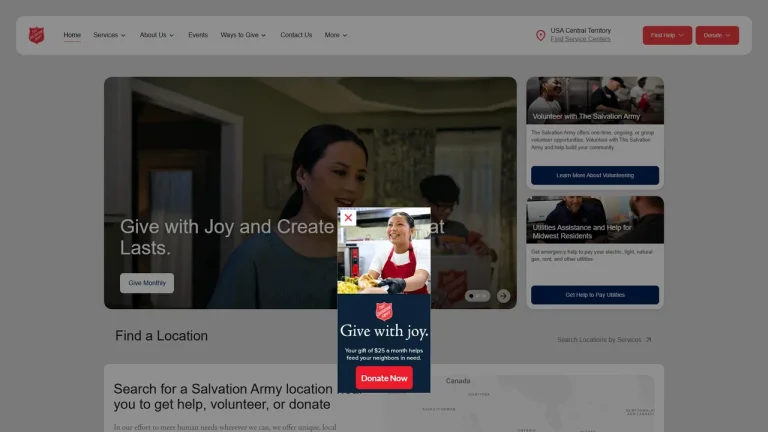Click the Give with joy popup headline
768x432 pixels.
click(384, 331)
